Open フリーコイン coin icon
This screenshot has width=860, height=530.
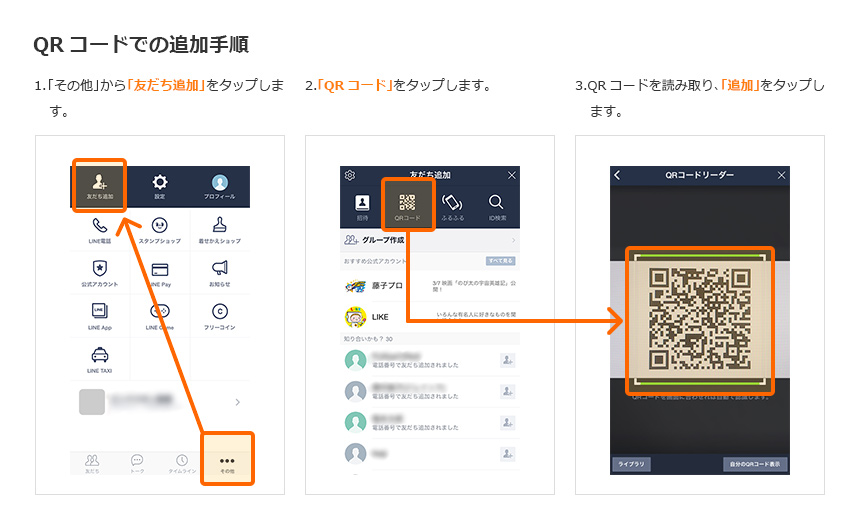pyautogui.click(x=219, y=317)
